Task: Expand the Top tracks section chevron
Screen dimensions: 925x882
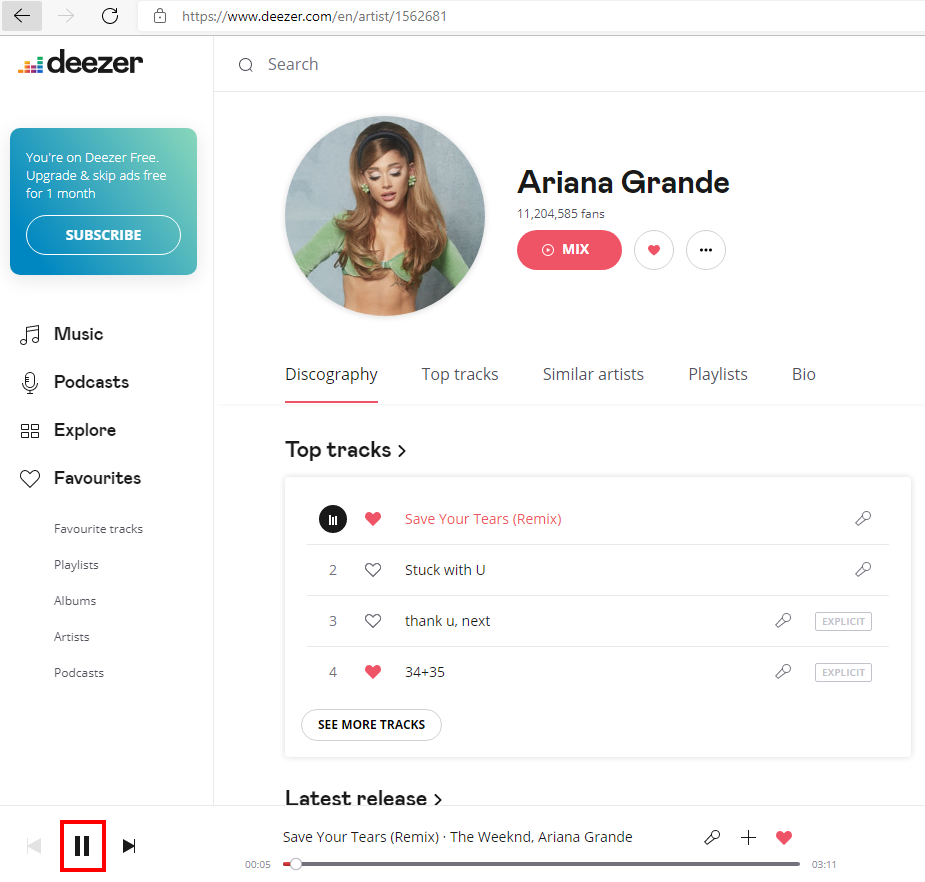Action: 402,451
